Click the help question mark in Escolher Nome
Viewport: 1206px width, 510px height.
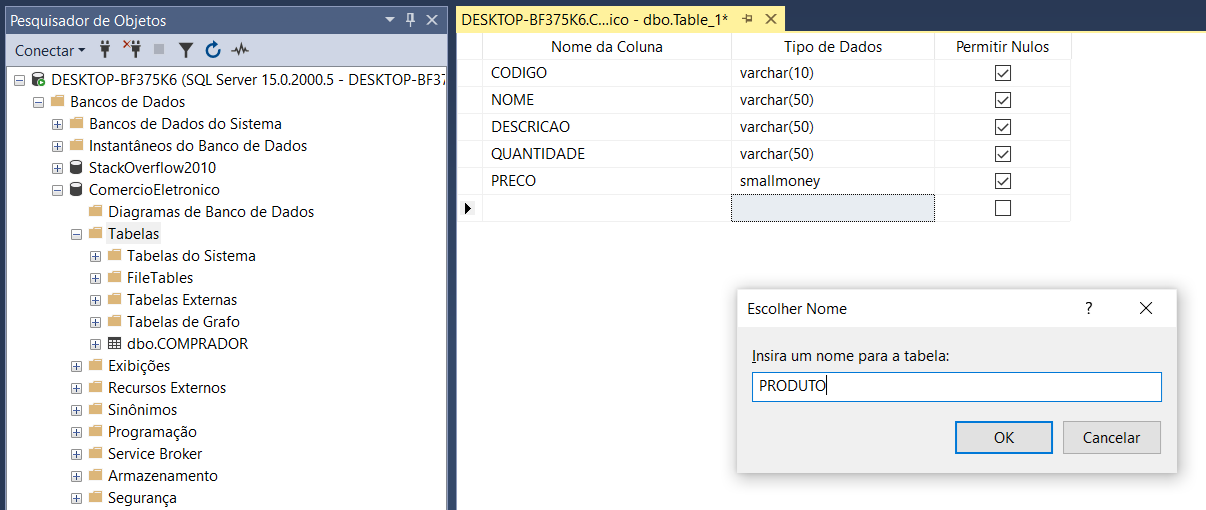[1089, 308]
